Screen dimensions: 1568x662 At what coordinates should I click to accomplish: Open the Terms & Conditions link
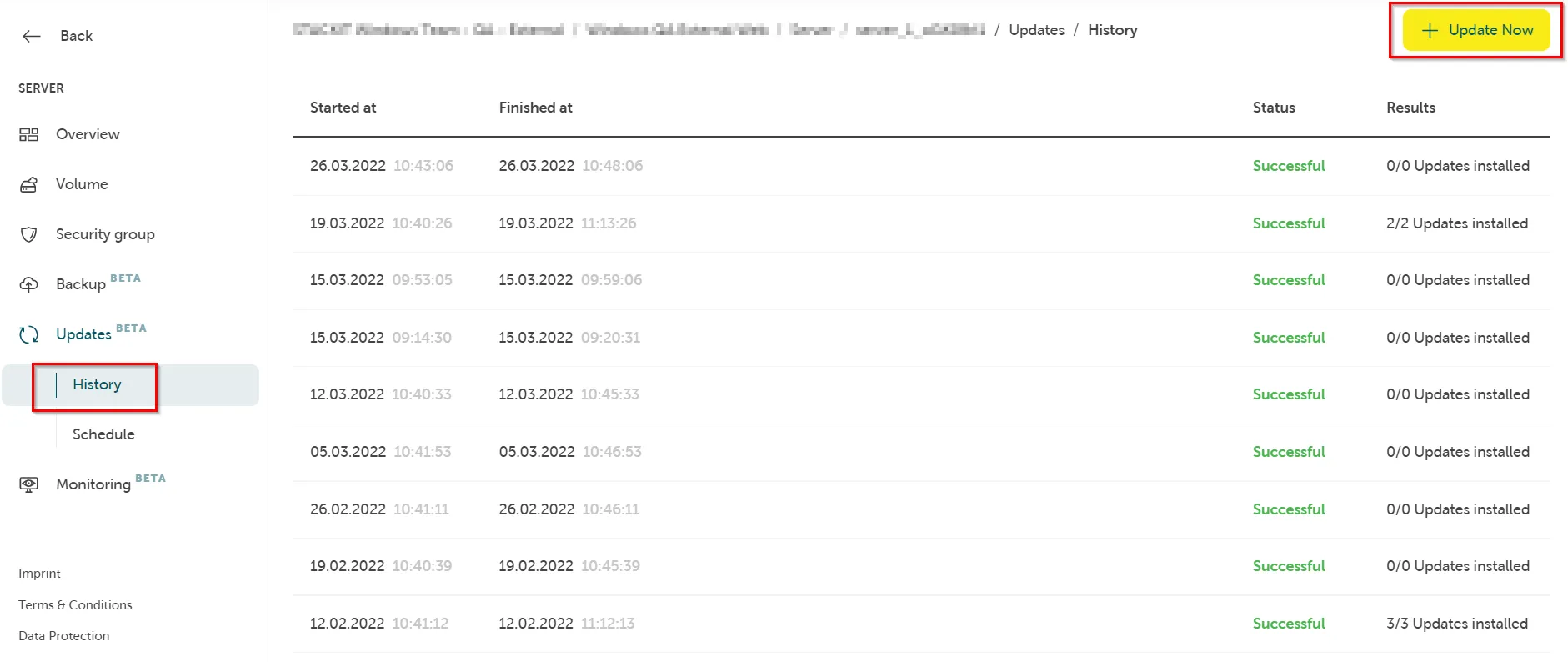point(75,604)
